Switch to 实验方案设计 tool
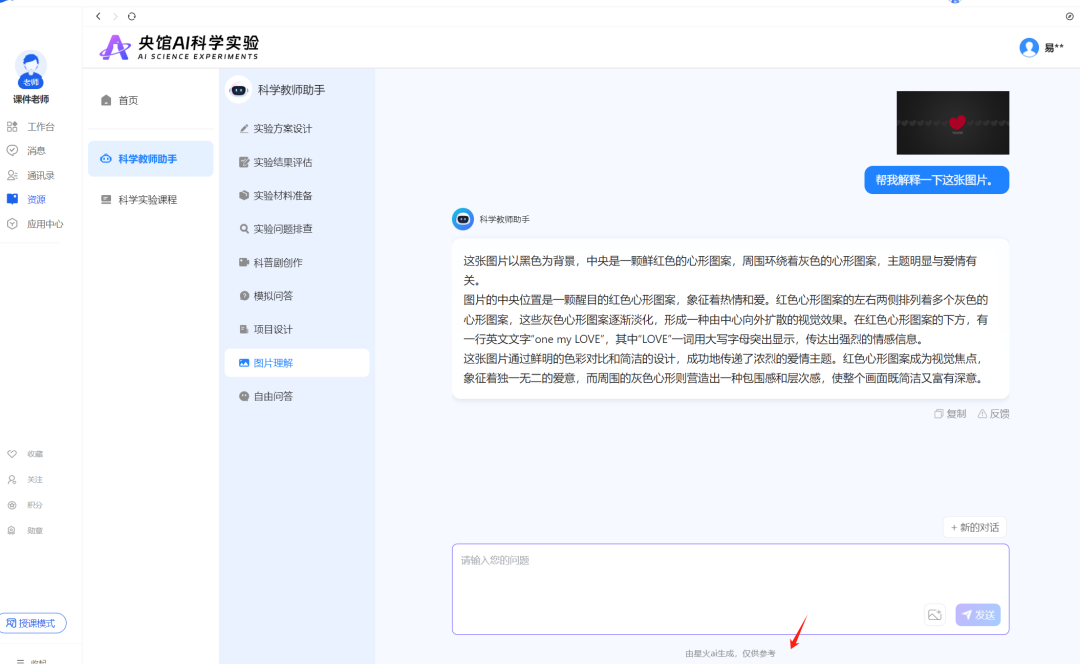1080x664 pixels. [x=282, y=129]
